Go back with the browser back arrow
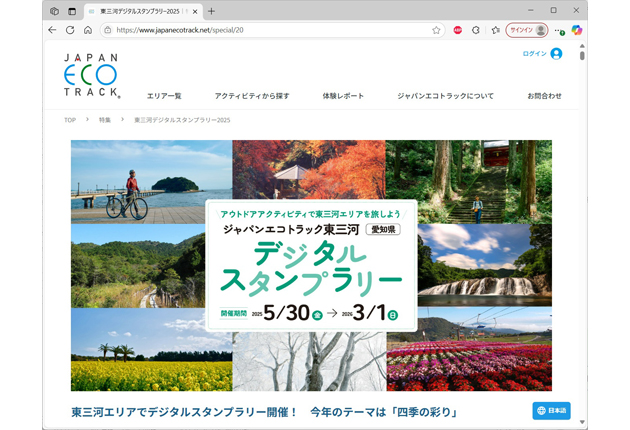Image resolution: width=630 pixels, height=430 pixels. click(52, 30)
